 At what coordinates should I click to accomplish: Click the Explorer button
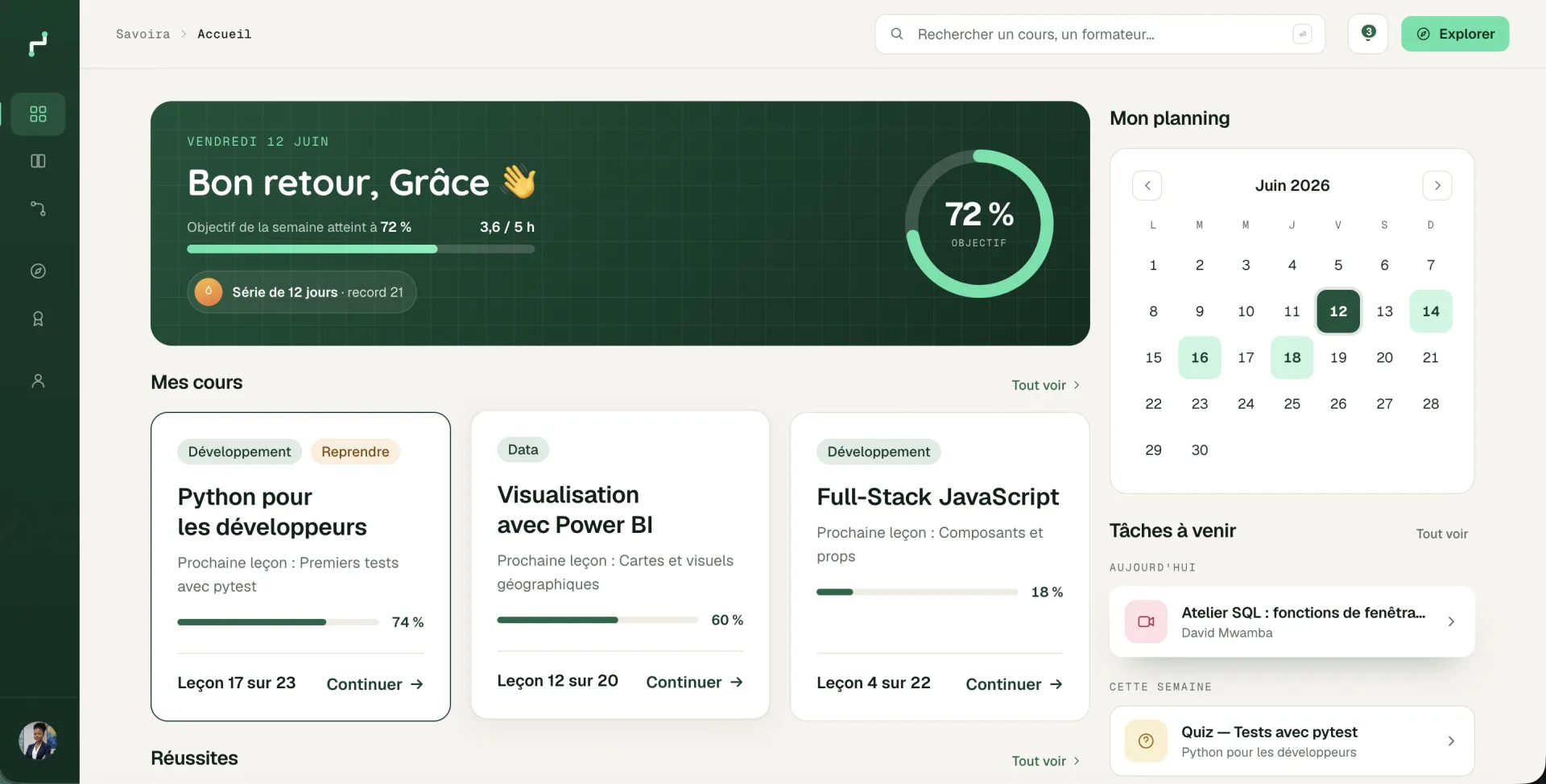click(x=1455, y=34)
